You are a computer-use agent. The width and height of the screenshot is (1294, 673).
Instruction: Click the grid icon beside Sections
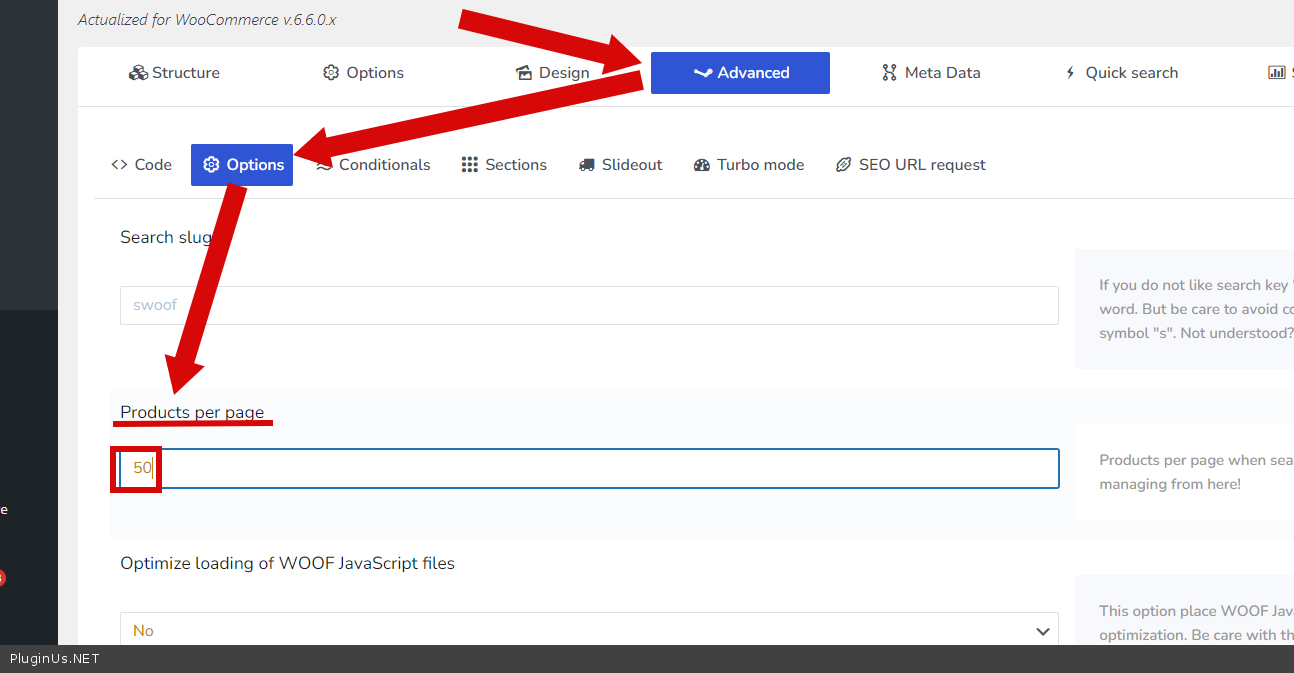pyautogui.click(x=470, y=165)
